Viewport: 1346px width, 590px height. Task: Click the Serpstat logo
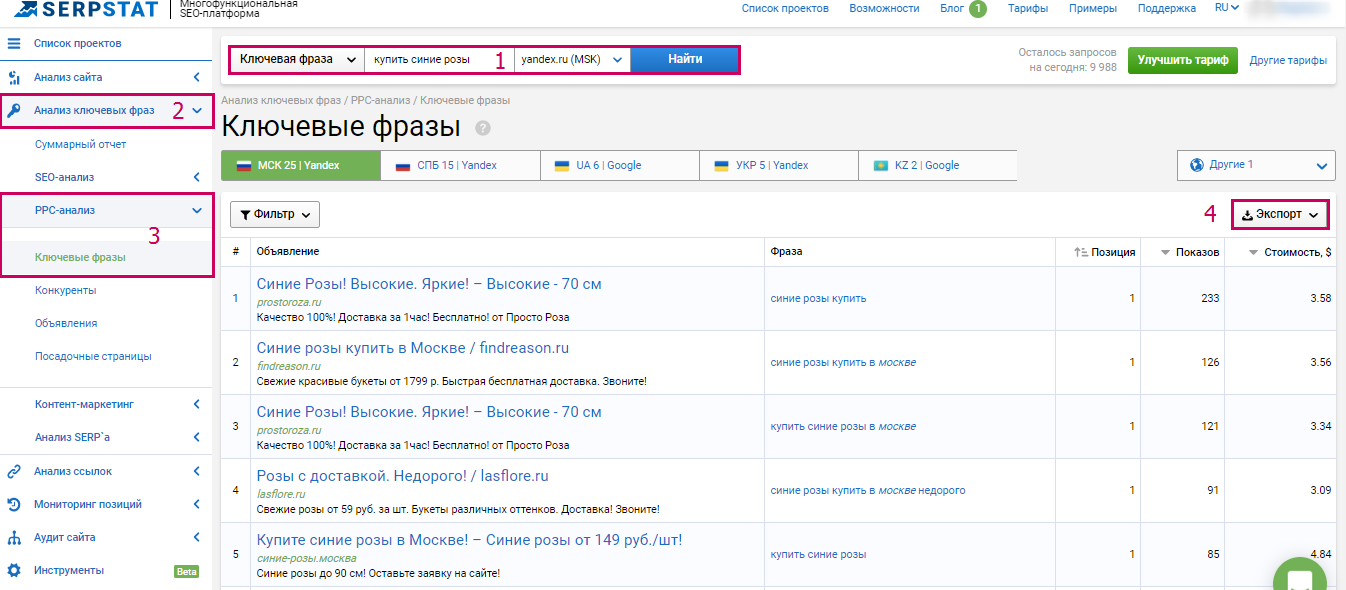[85, 10]
